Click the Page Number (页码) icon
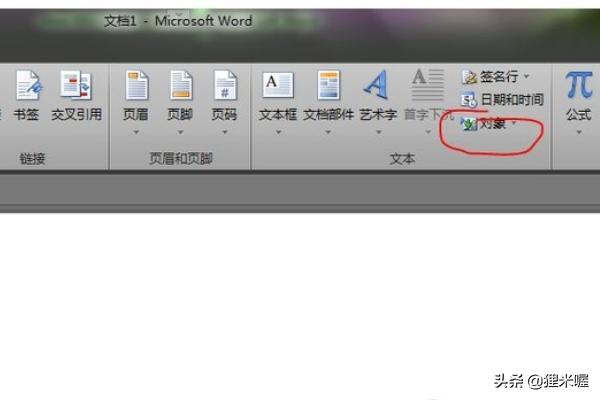Screen dimensions: 600x400 (225, 85)
